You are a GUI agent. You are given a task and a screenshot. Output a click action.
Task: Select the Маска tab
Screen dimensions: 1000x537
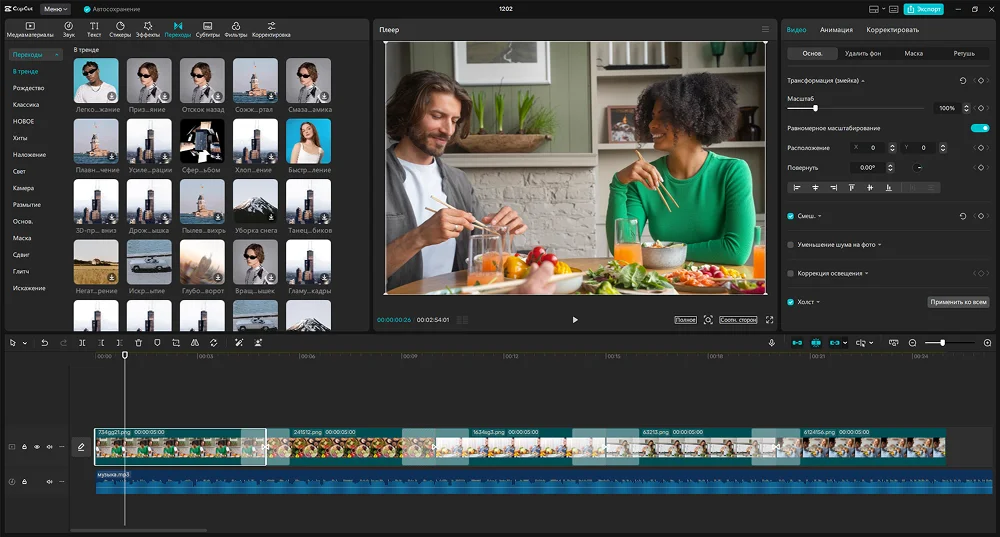click(913, 53)
